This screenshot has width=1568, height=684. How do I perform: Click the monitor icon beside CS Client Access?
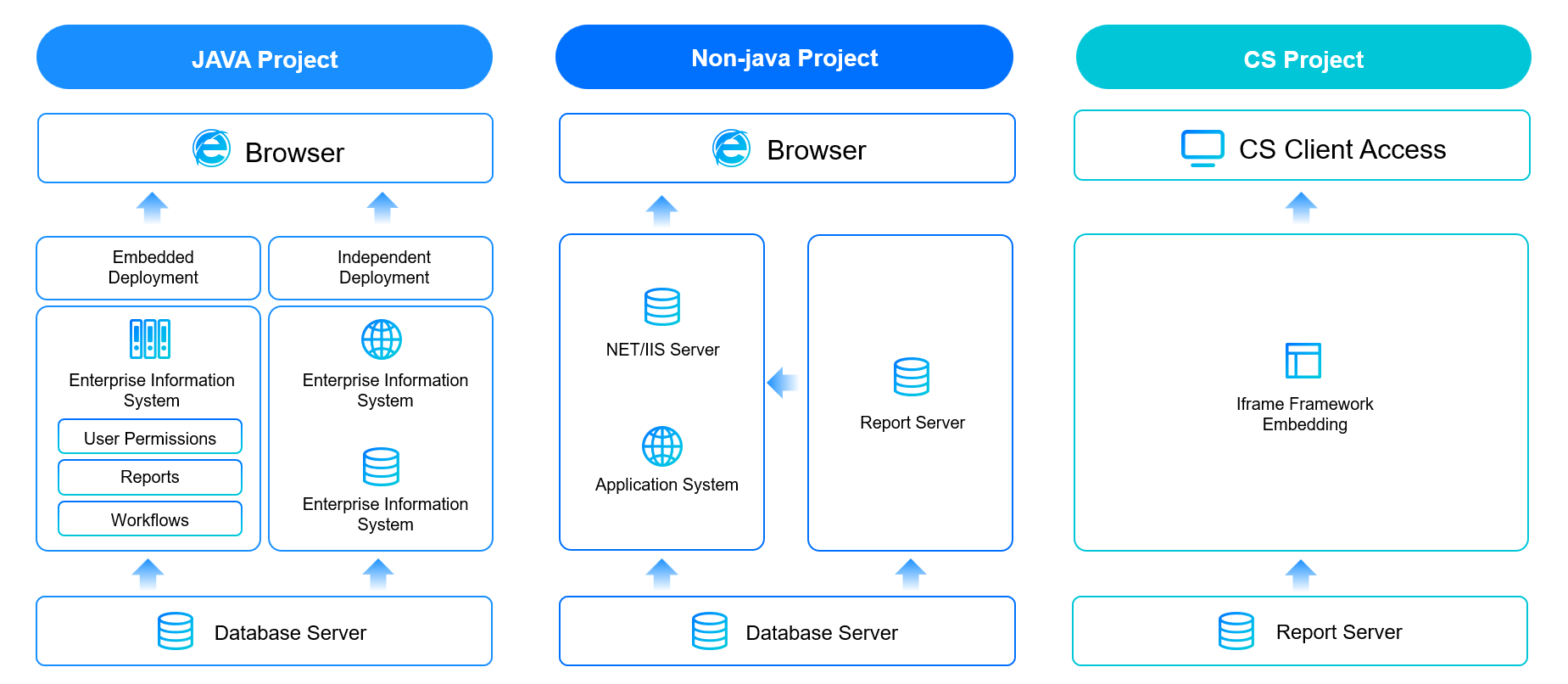pyautogui.click(x=1203, y=149)
